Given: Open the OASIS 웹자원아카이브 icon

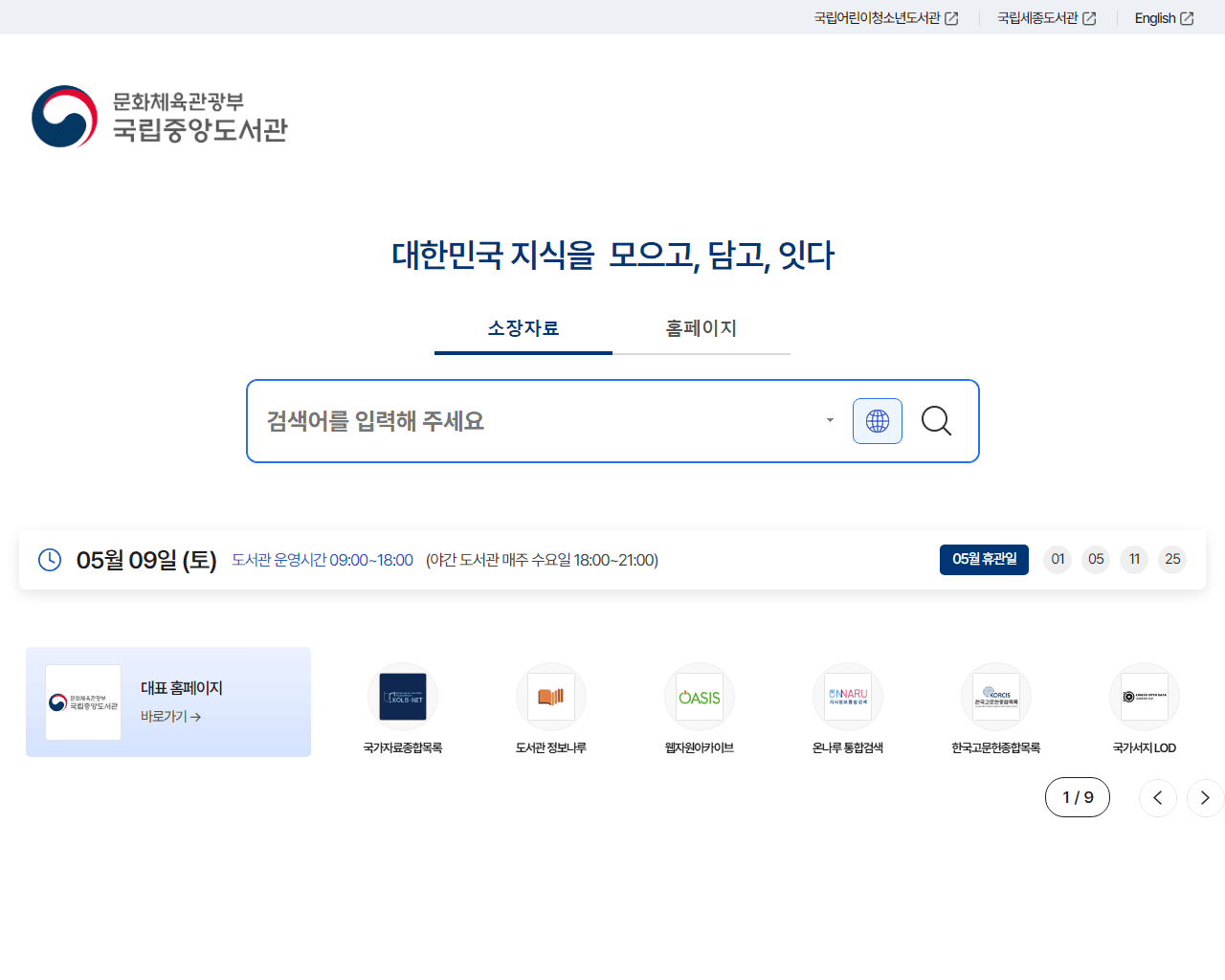Looking at the screenshot, I should 700,697.
